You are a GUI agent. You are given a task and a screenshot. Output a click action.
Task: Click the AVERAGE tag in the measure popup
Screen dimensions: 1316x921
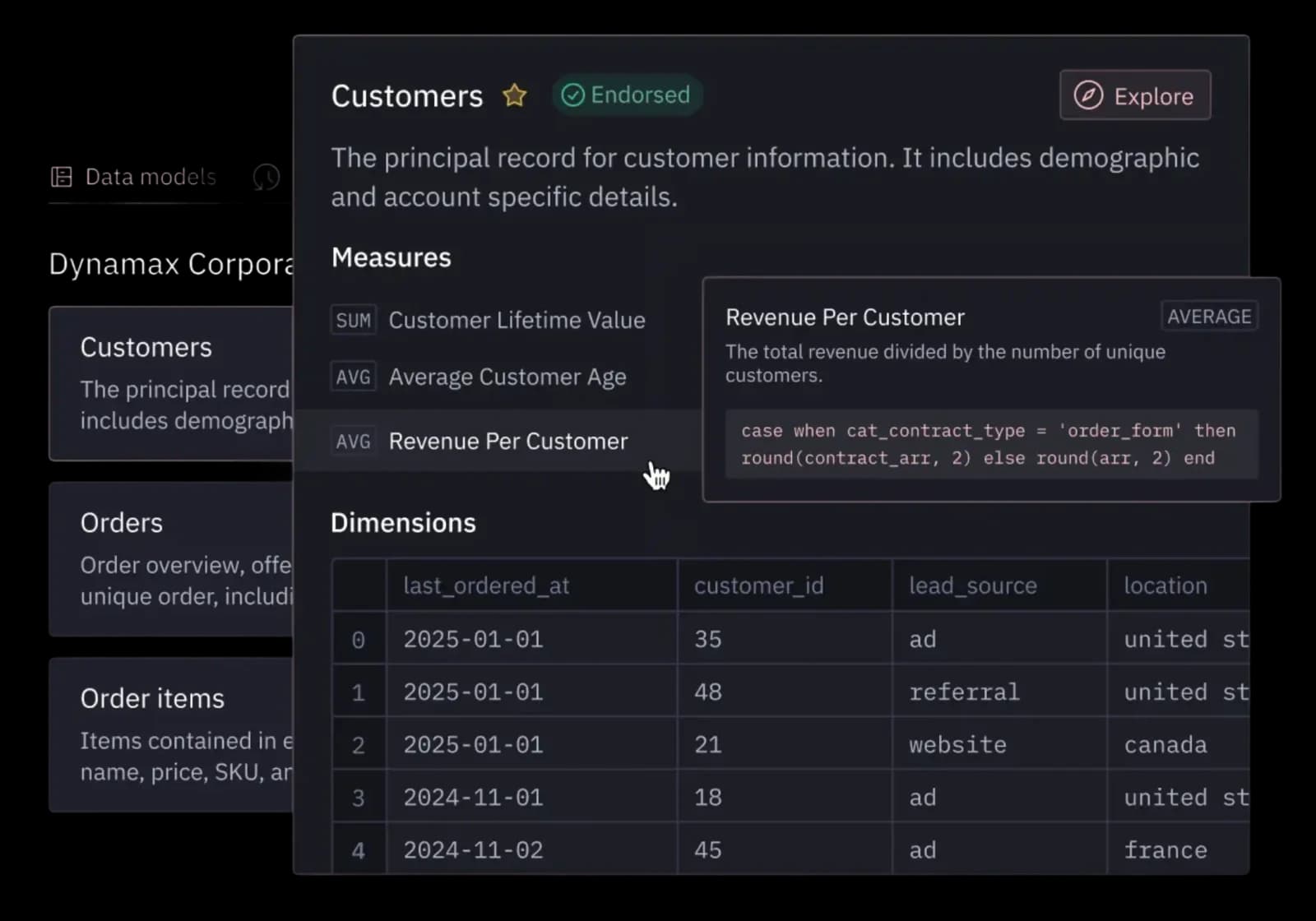pos(1208,316)
